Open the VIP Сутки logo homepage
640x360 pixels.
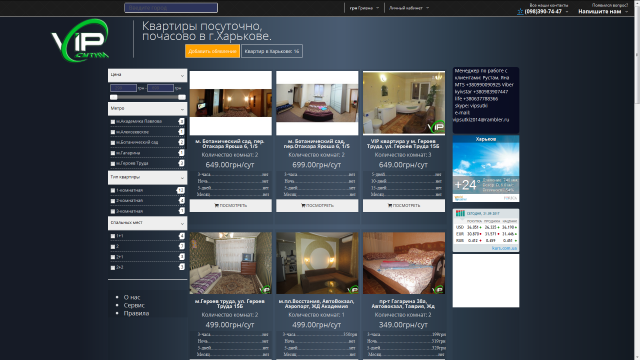(x=80, y=41)
